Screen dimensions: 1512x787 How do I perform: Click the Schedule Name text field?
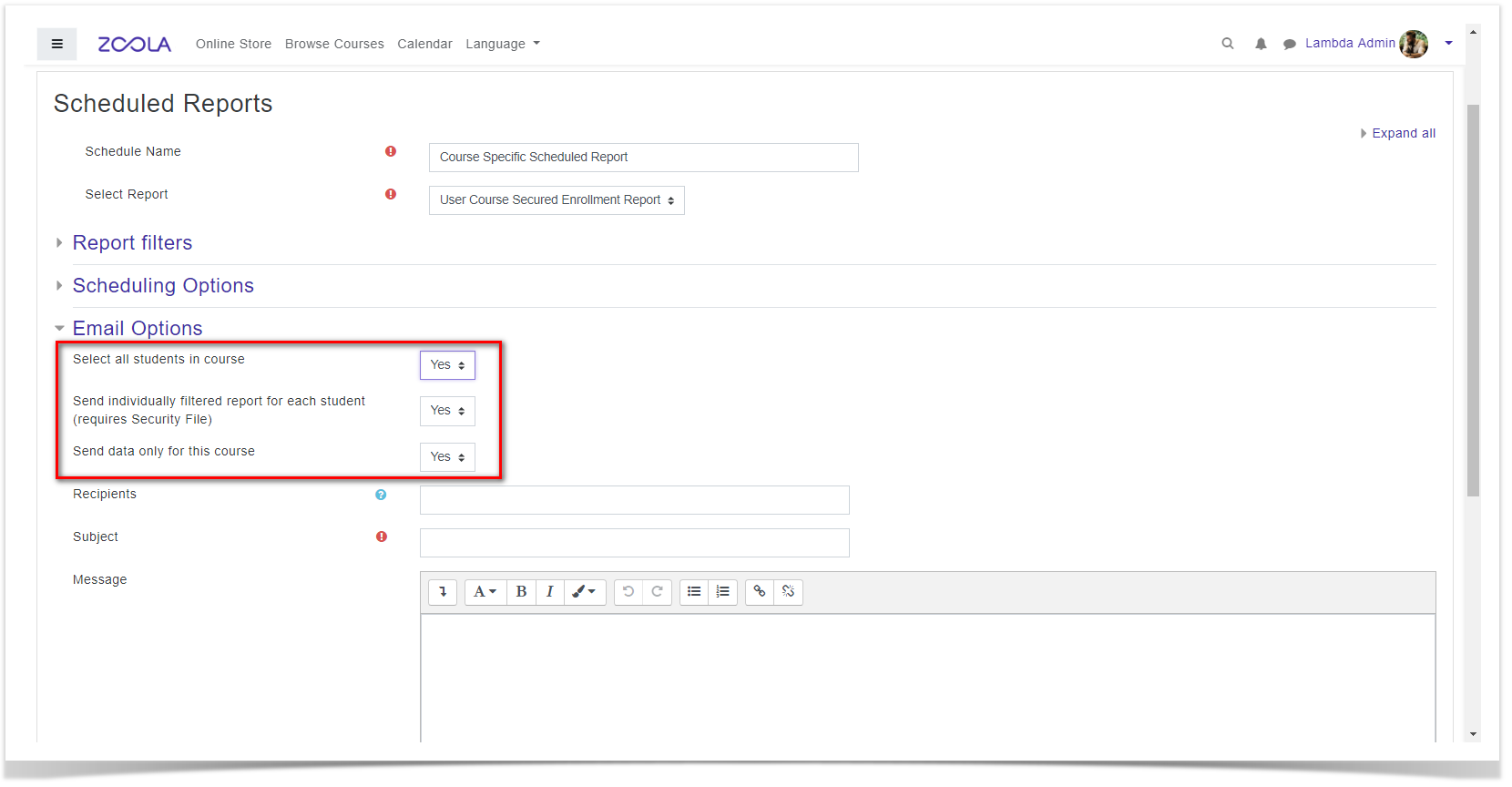click(x=644, y=158)
